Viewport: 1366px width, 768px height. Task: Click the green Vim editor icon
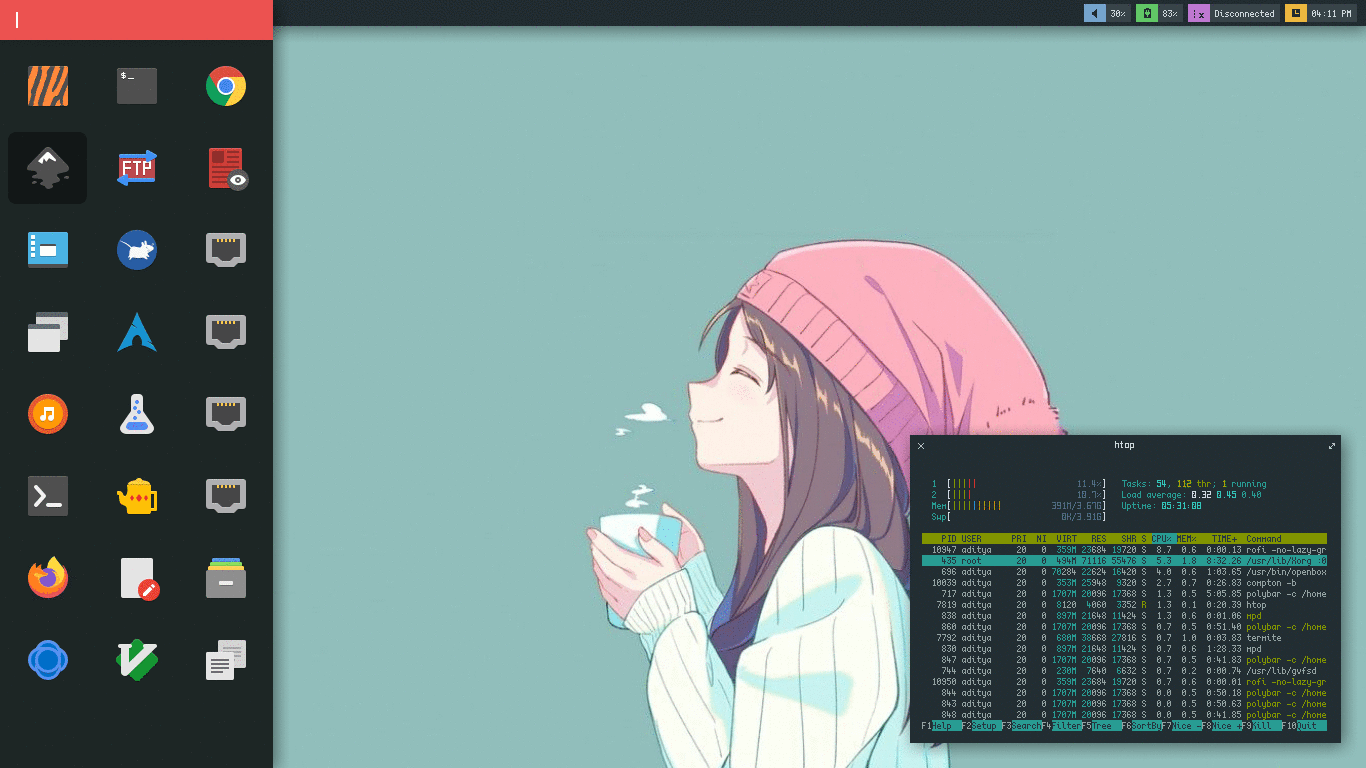point(136,659)
